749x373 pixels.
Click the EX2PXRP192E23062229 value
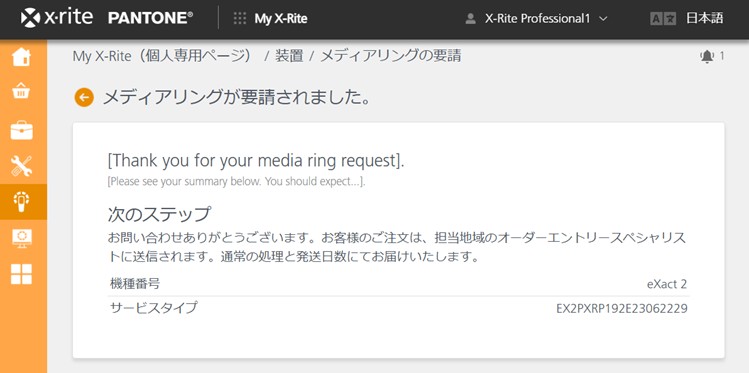[x=622, y=309]
